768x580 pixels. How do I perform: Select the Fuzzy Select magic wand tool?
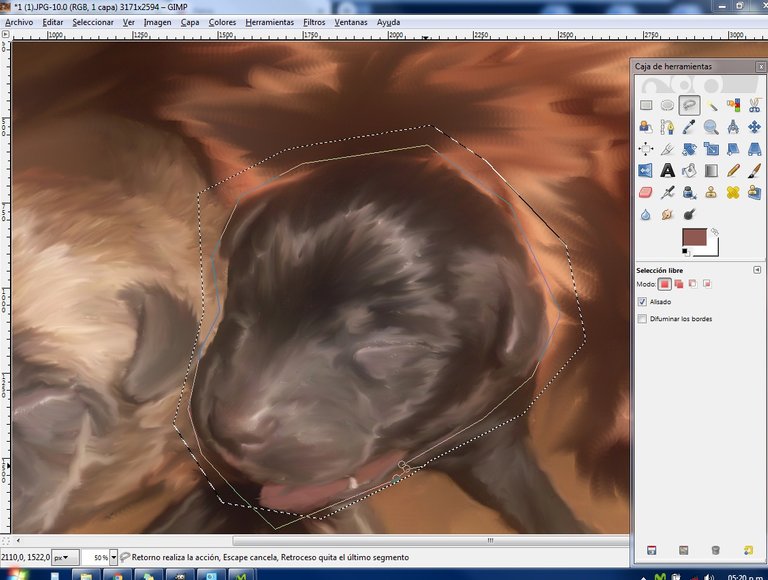coord(711,105)
